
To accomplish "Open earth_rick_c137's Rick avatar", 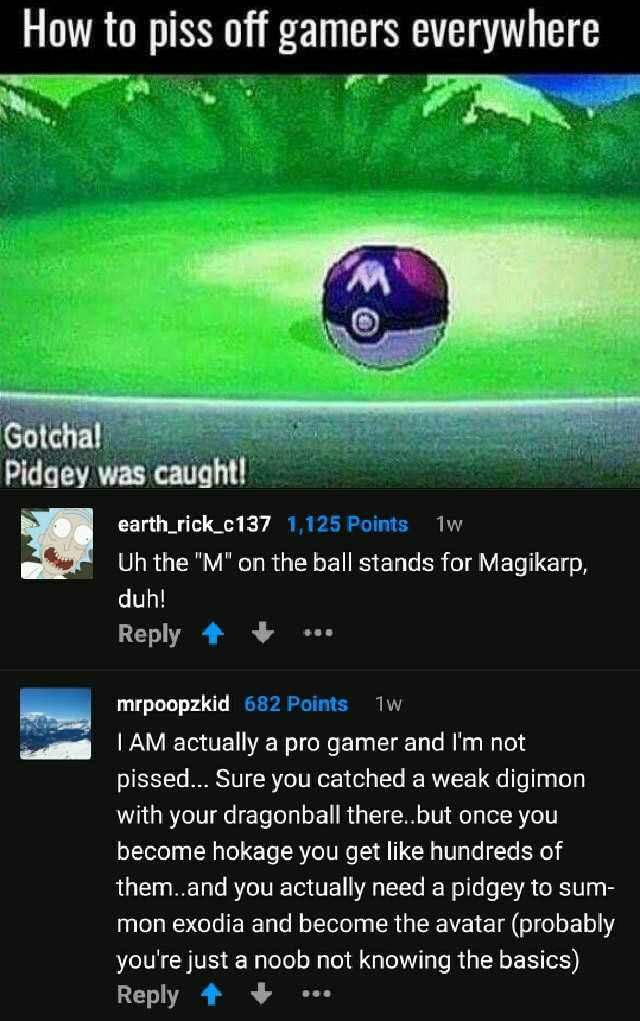I will point(57,544).
